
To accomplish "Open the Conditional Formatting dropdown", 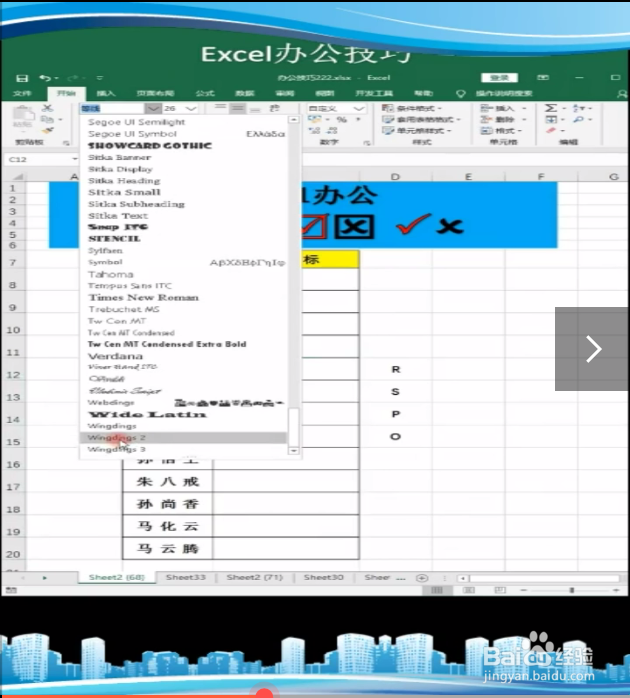I will (412, 108).
